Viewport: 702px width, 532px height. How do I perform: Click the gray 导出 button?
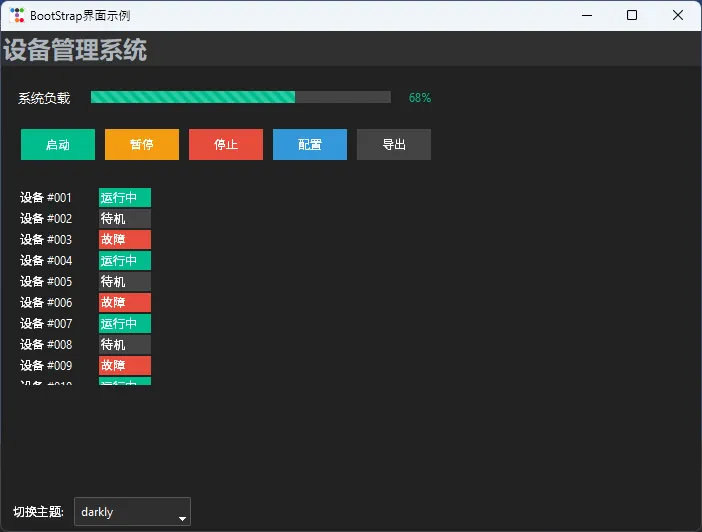394,145
